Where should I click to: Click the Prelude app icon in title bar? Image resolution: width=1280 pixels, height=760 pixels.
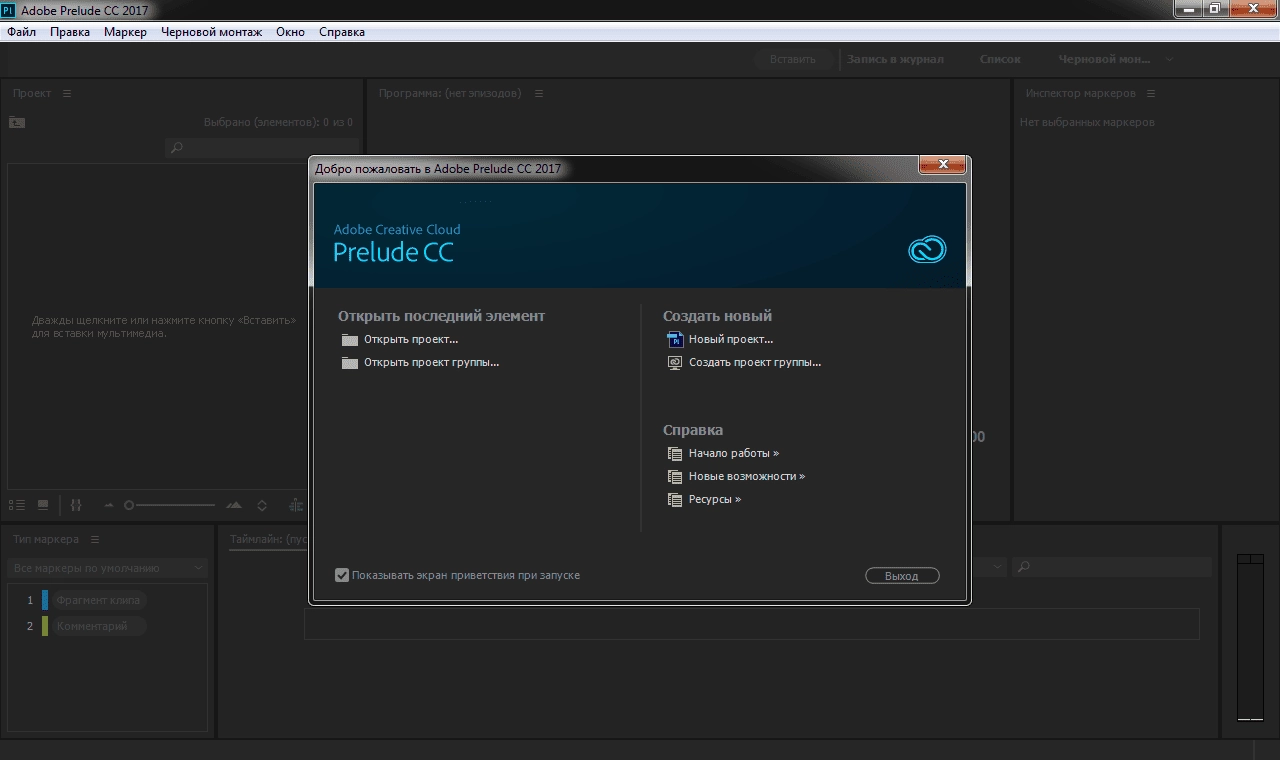(9, 10)
